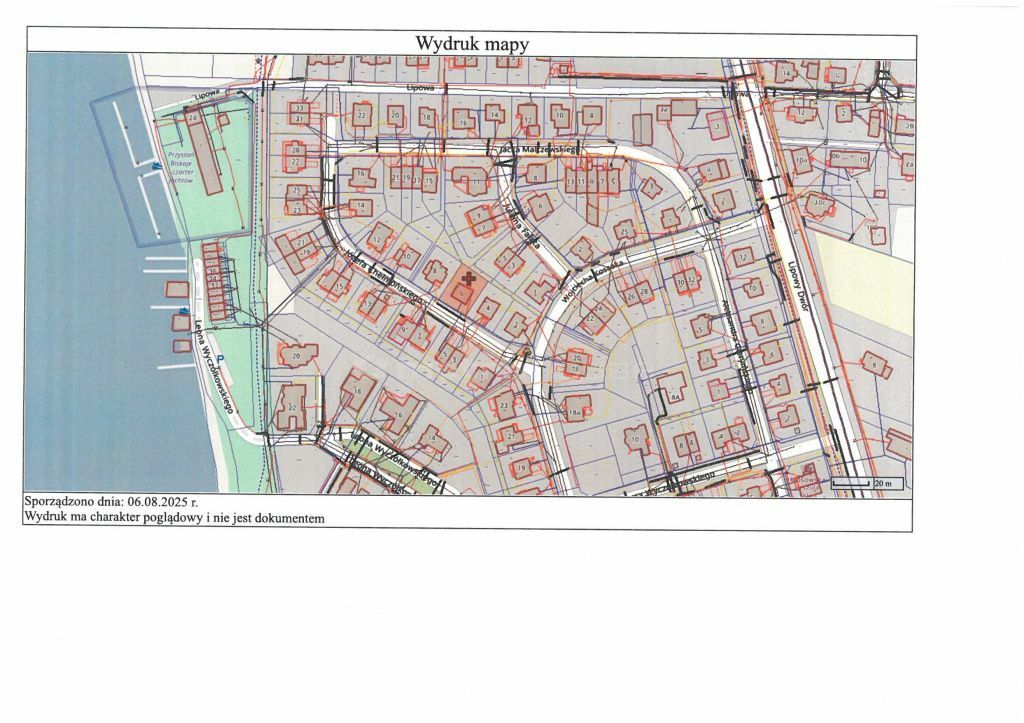Click the blue boat icon near the piers
The height and width of the screenshot is (723, 1024).
coord(184,311)
